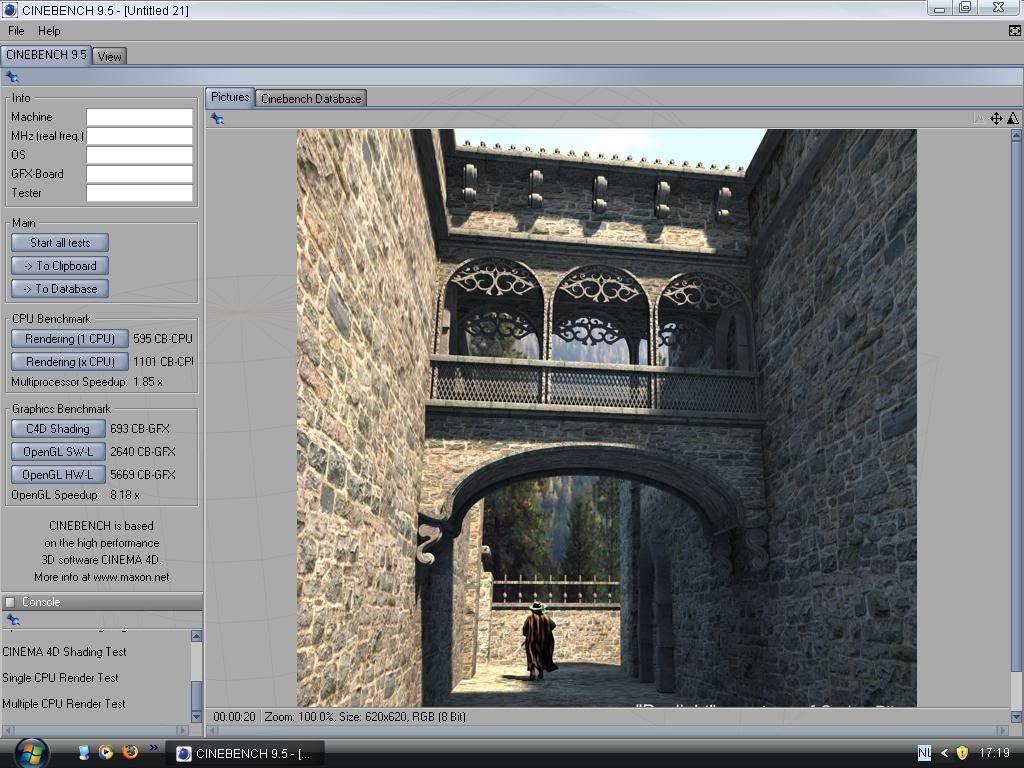Image resolution: width=1024 pixels, height=768 pixels.
Task: Click the pin icon below the CINEBENCH 9.5 tab
Action: [12, 77]
